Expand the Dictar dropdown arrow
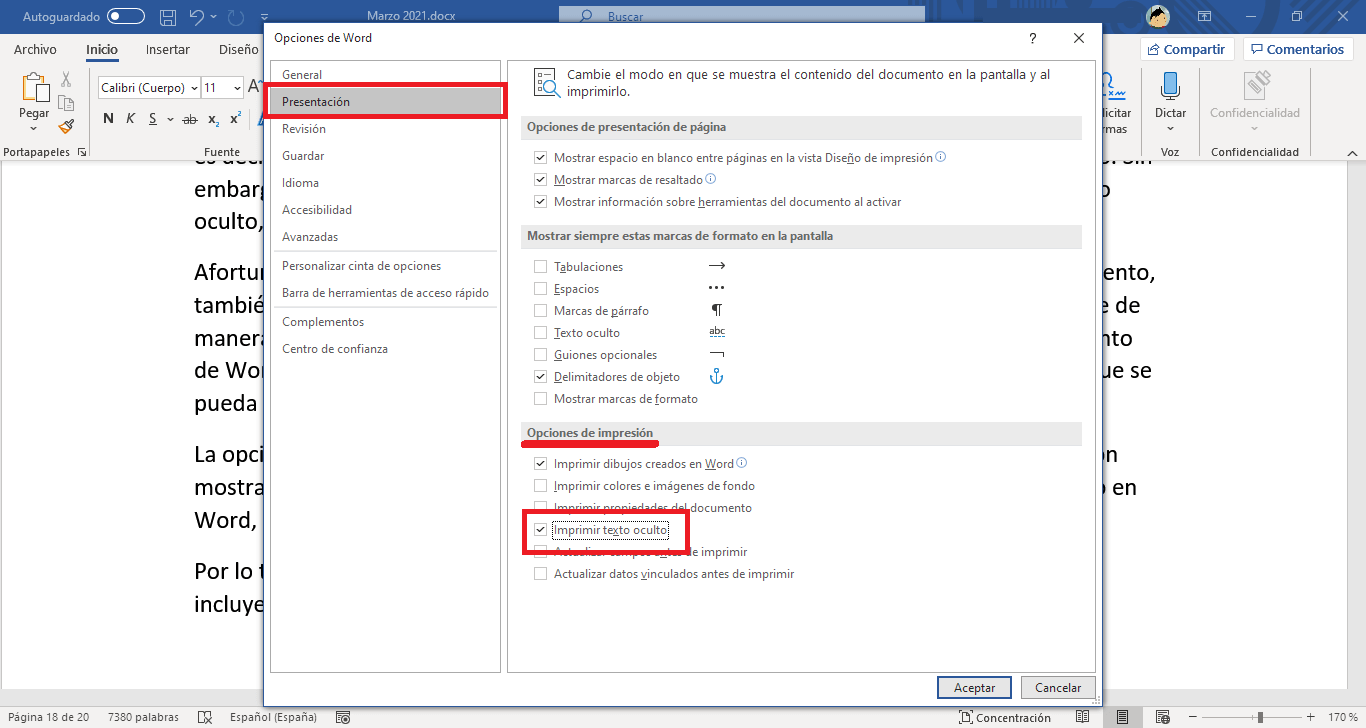 1170,129
